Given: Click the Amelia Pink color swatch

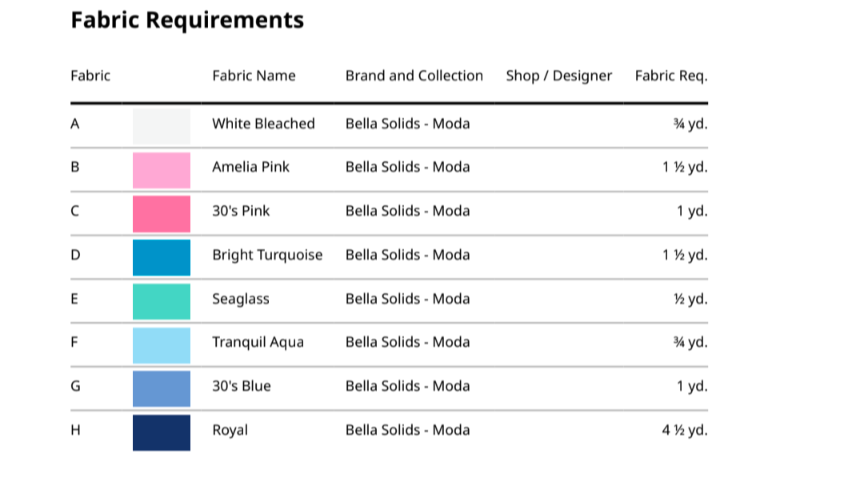Looking at the screenshot, I should pyautogui.click(x=161, y=170).
